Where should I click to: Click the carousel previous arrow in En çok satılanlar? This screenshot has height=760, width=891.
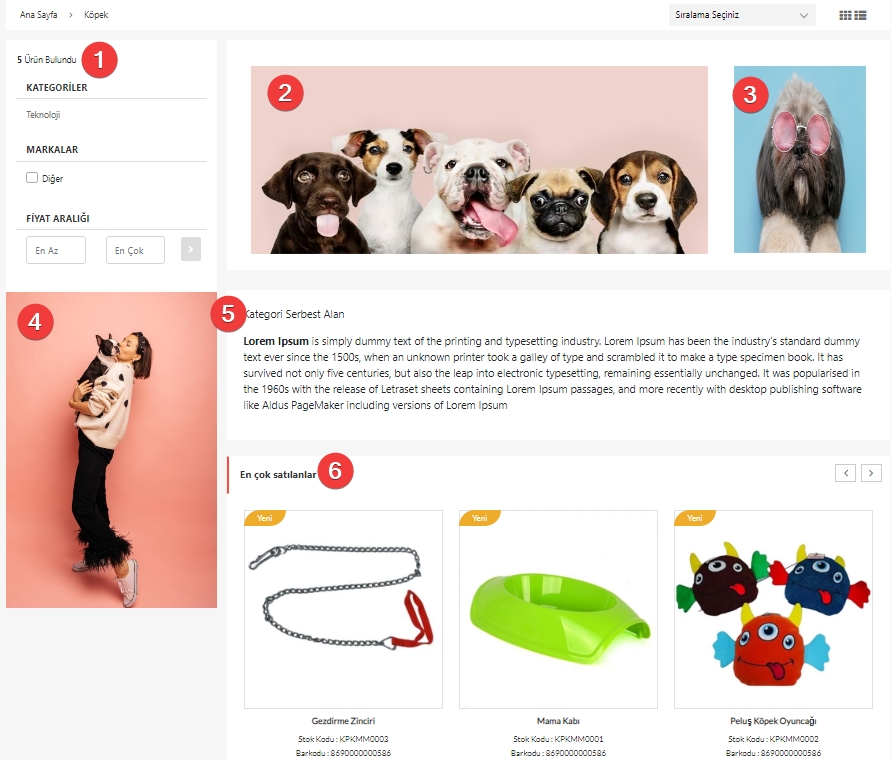click(x=845, y=473)
